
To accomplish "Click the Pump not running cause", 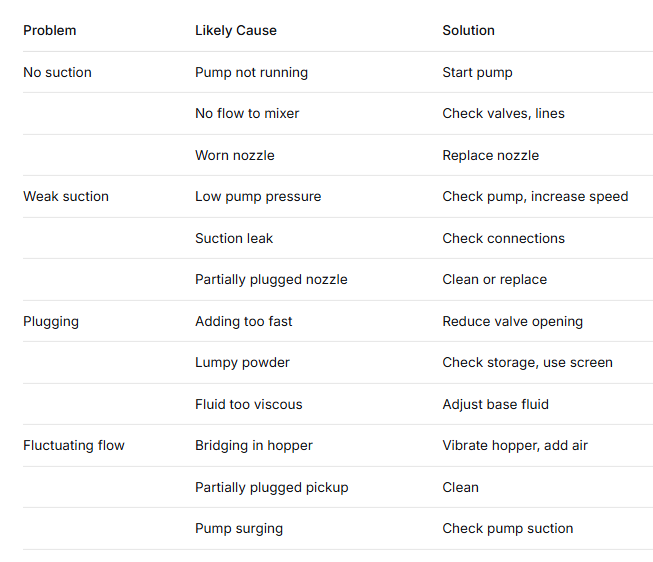I will coord(251,72).
